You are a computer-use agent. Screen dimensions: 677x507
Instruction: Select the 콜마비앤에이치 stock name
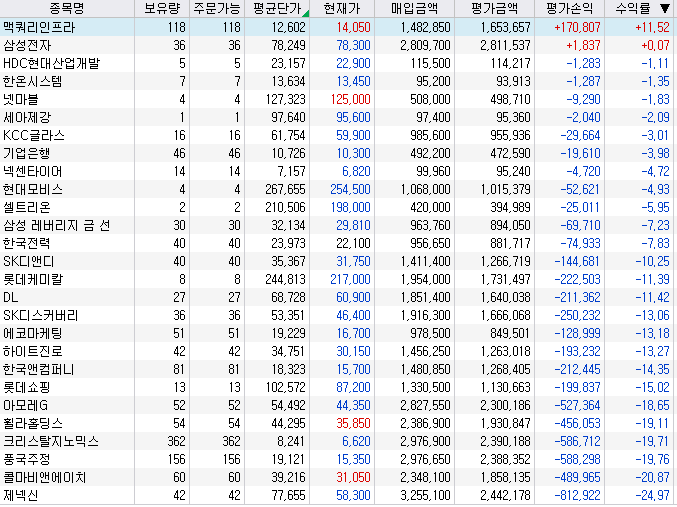tap(44, 478)
